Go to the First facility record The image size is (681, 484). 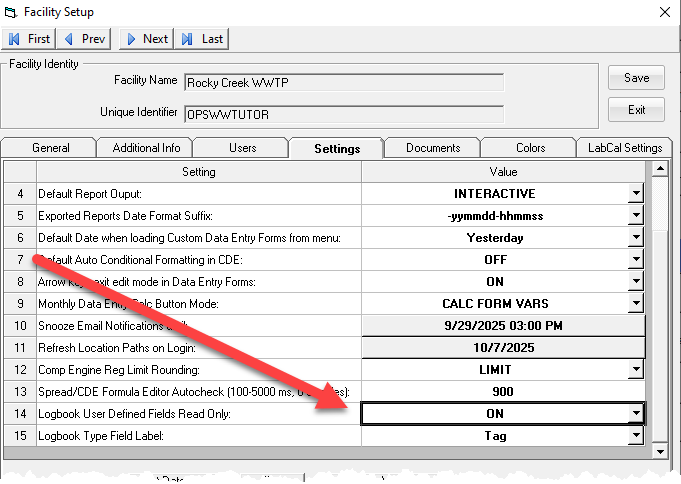pyautogui.click(x=29, y=39)
